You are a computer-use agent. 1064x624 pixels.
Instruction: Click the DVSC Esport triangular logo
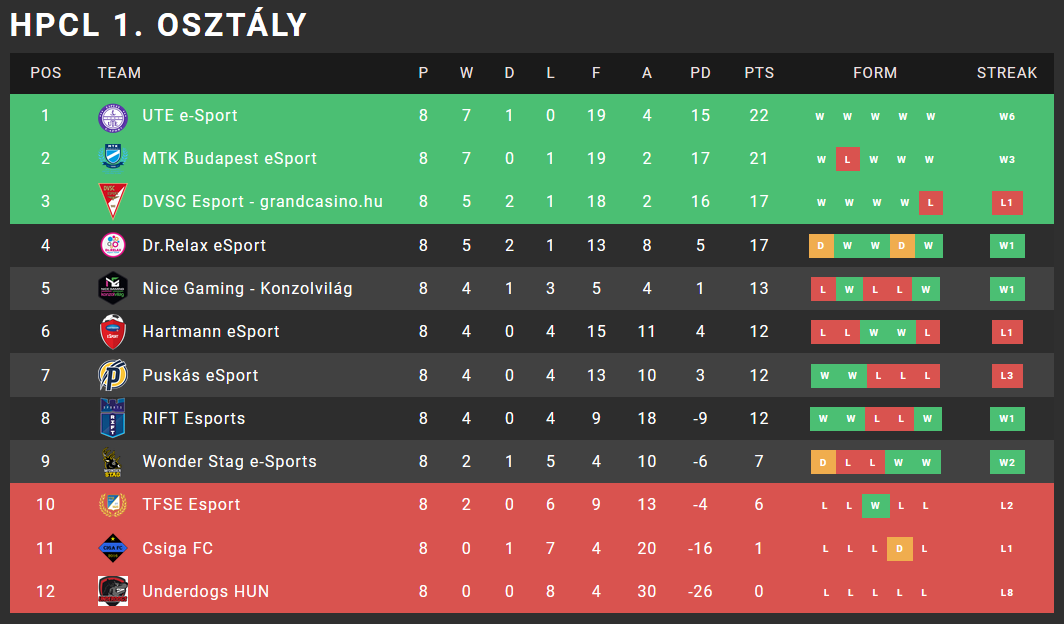pos(113,201)
